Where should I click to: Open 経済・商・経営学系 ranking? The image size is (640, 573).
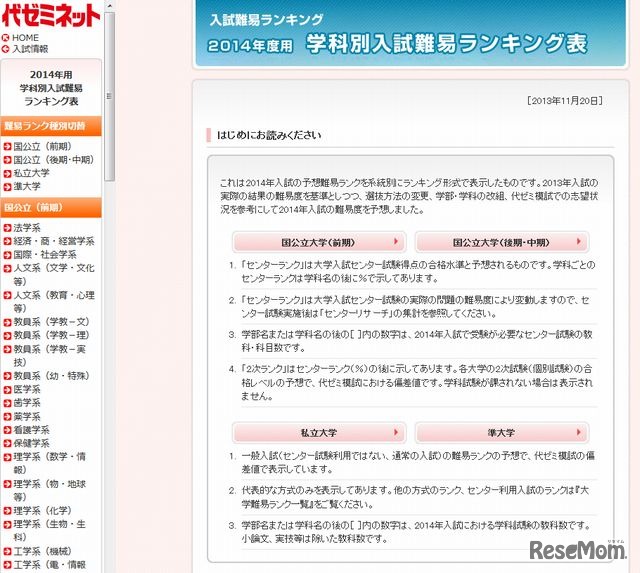[54, 241]
